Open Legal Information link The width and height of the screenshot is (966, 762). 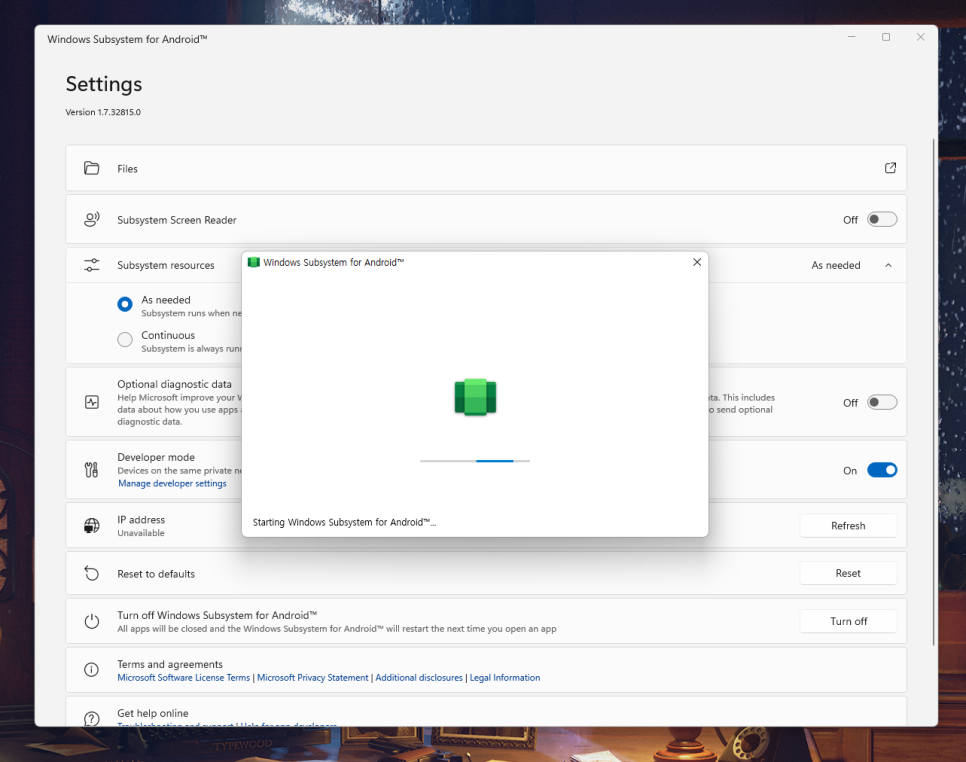click(505, 678)
